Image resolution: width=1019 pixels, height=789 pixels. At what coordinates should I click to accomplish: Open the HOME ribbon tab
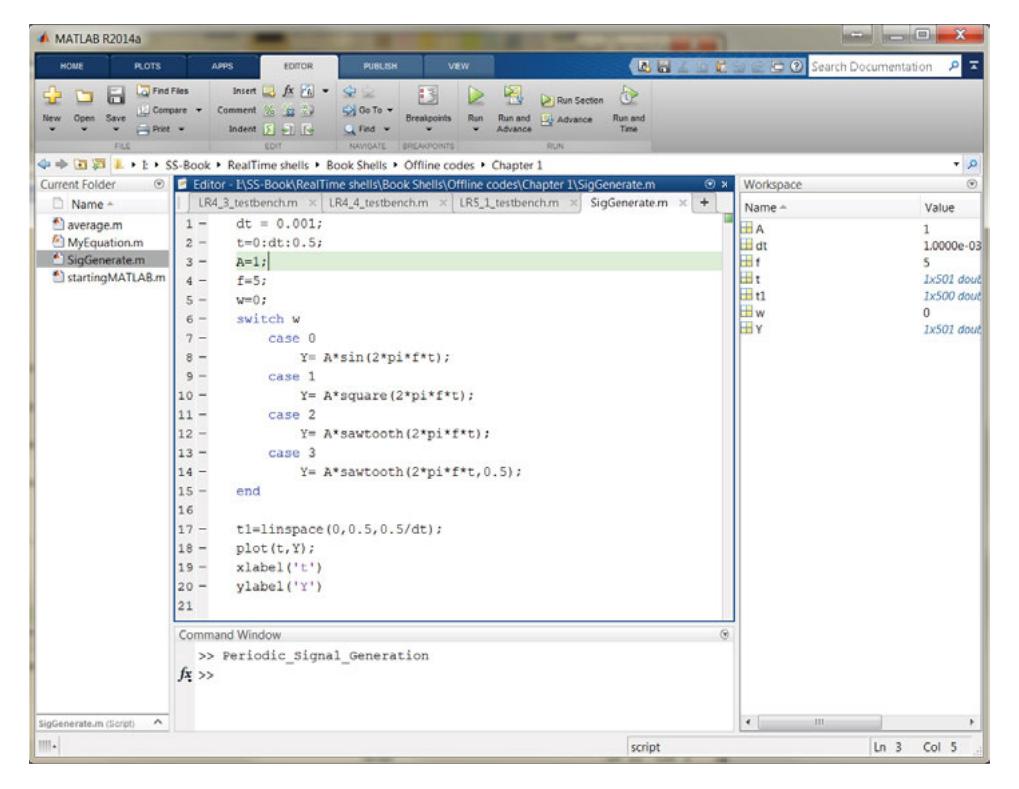pos(71,66)
